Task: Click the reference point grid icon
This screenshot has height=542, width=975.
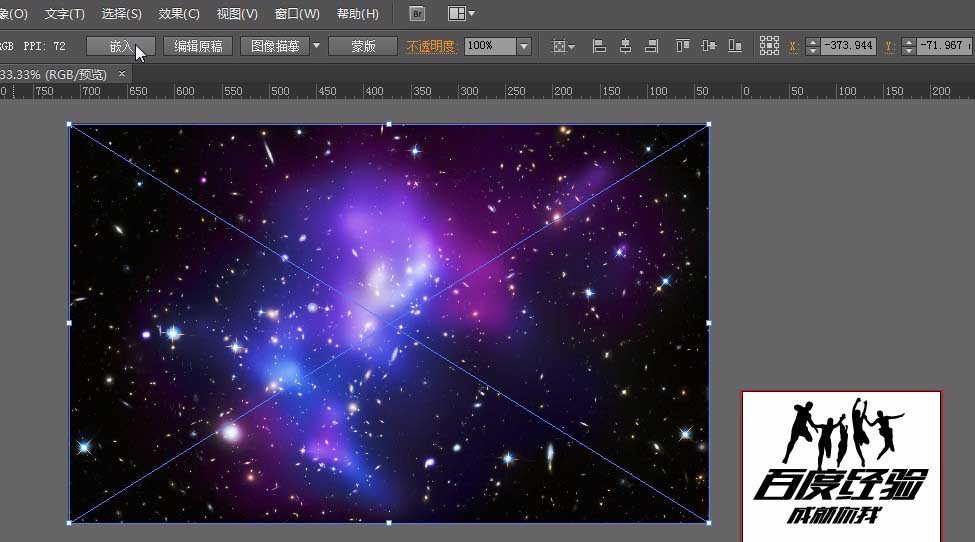Action: [x=769, y=46]
